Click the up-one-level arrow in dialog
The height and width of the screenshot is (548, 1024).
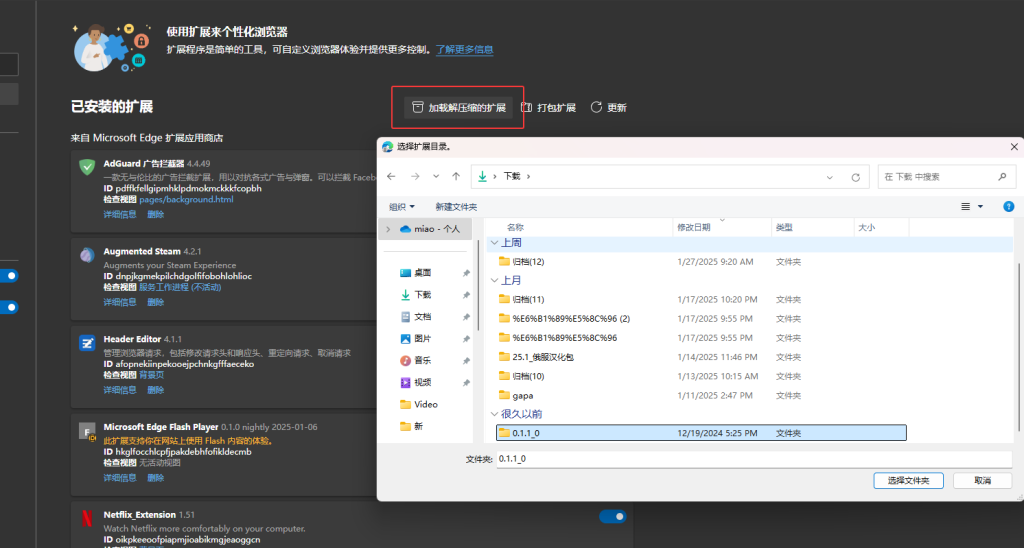456,176
